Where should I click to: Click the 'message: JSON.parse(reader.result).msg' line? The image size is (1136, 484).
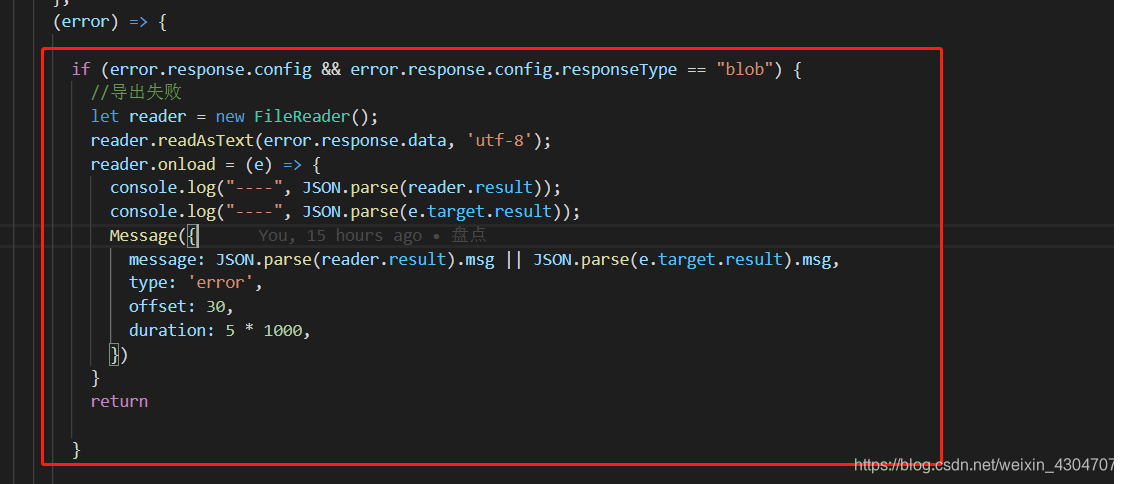(484, 259)
